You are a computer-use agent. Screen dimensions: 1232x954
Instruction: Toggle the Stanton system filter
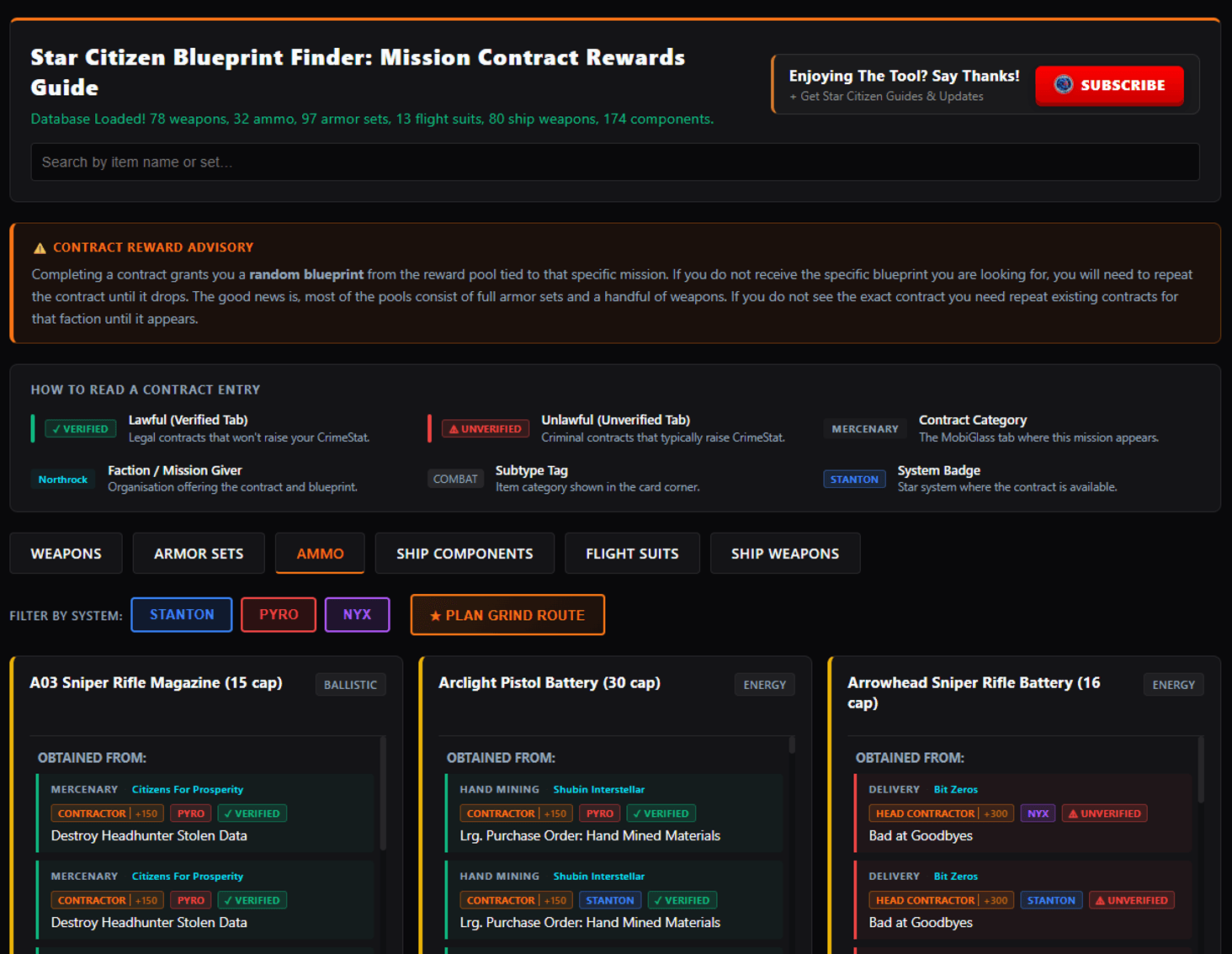coord(182,614)
